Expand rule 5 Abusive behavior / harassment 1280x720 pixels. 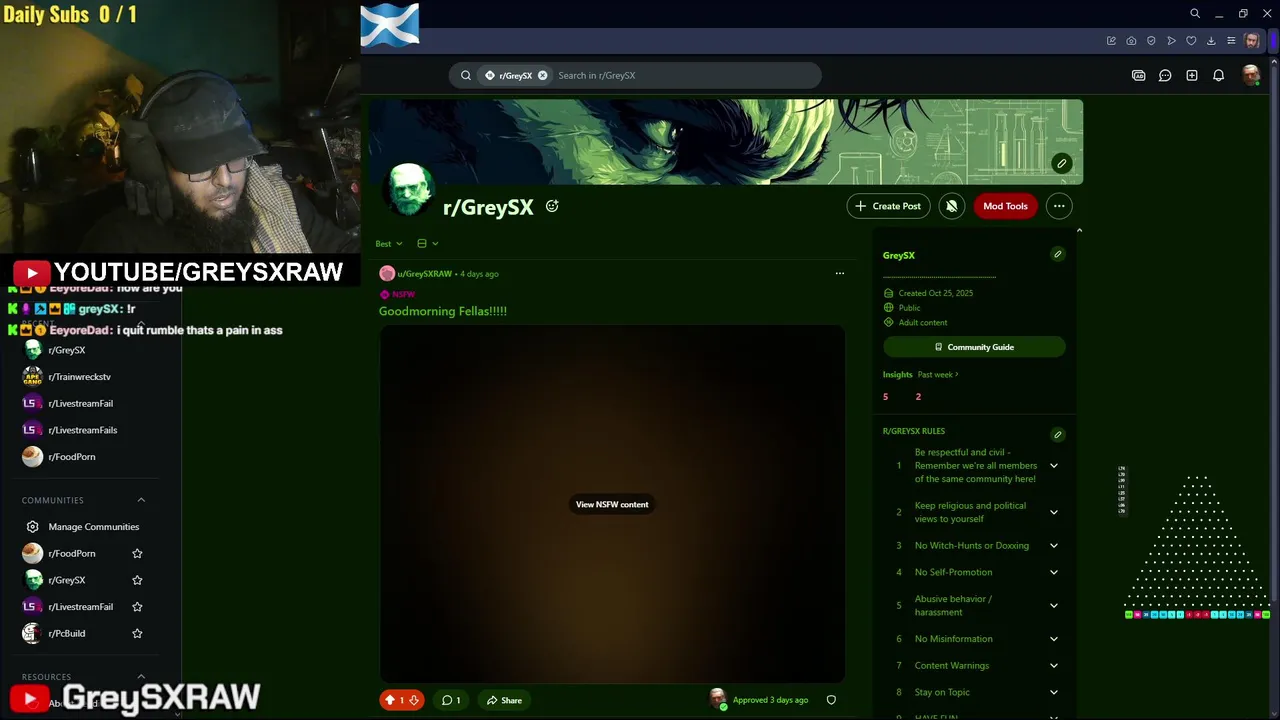(x=1053, y=606)
